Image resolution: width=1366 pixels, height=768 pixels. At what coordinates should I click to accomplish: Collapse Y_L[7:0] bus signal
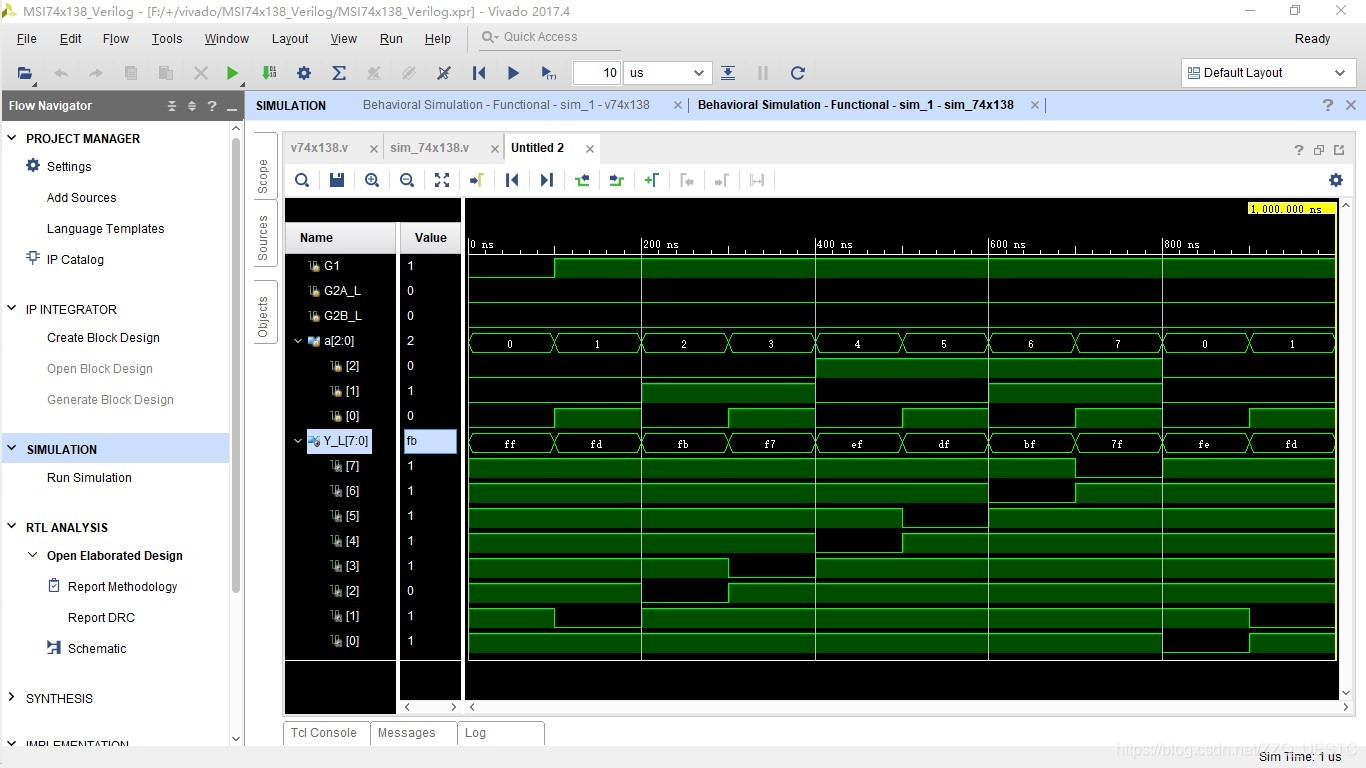coord(298,441)
